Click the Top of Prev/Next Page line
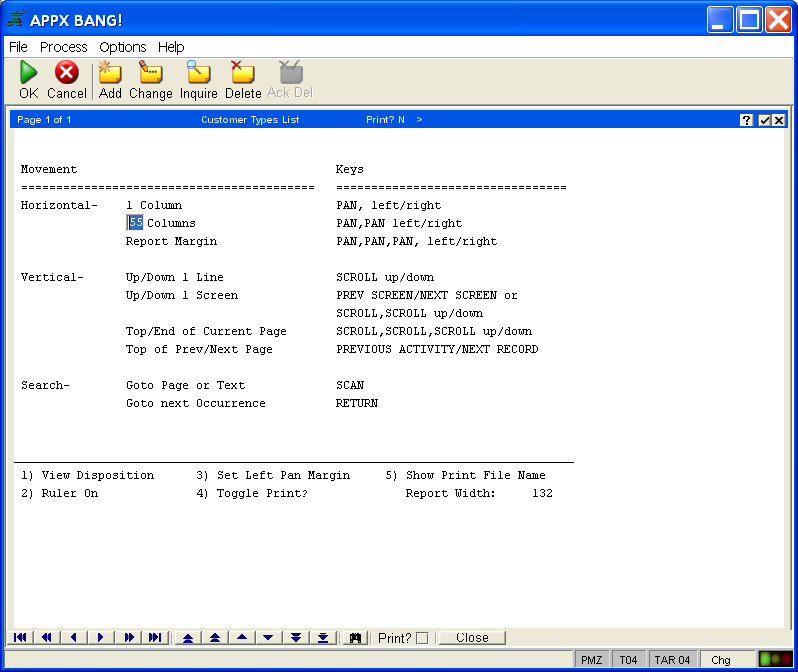Image resolution: width=798 pixels, height=672 pixels. coord(199,349)
